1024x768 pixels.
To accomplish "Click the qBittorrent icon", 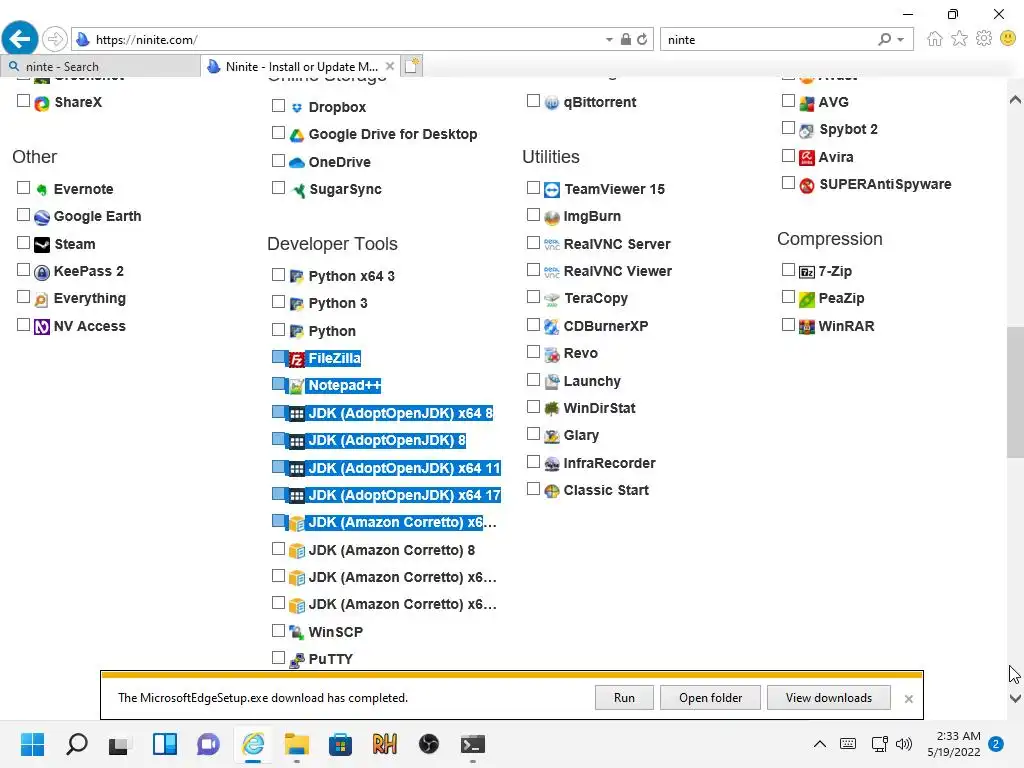I will click(x=552, y=103).
